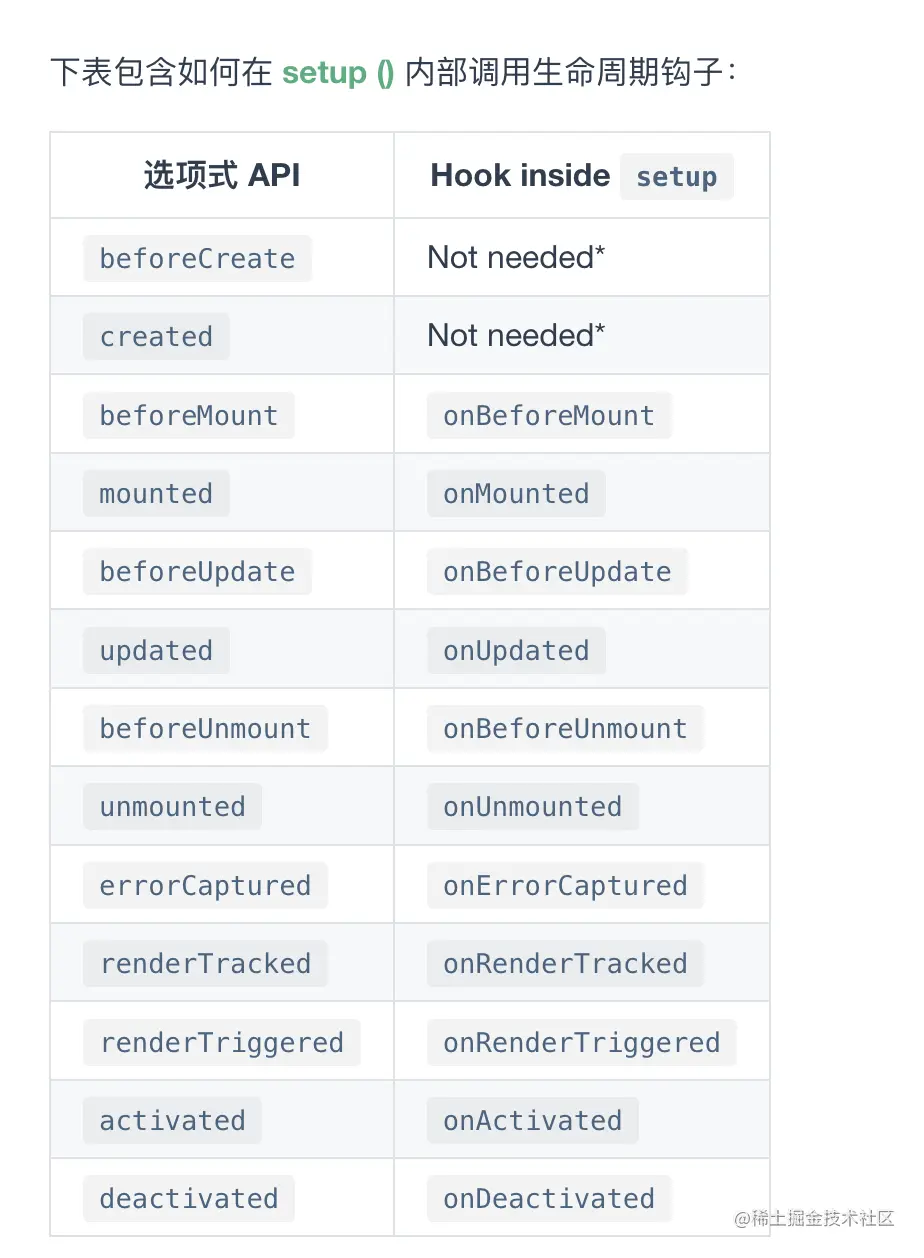924x1258 pixels.
Task: Select the beforeUnmount option tag
Action: point(205,729)
